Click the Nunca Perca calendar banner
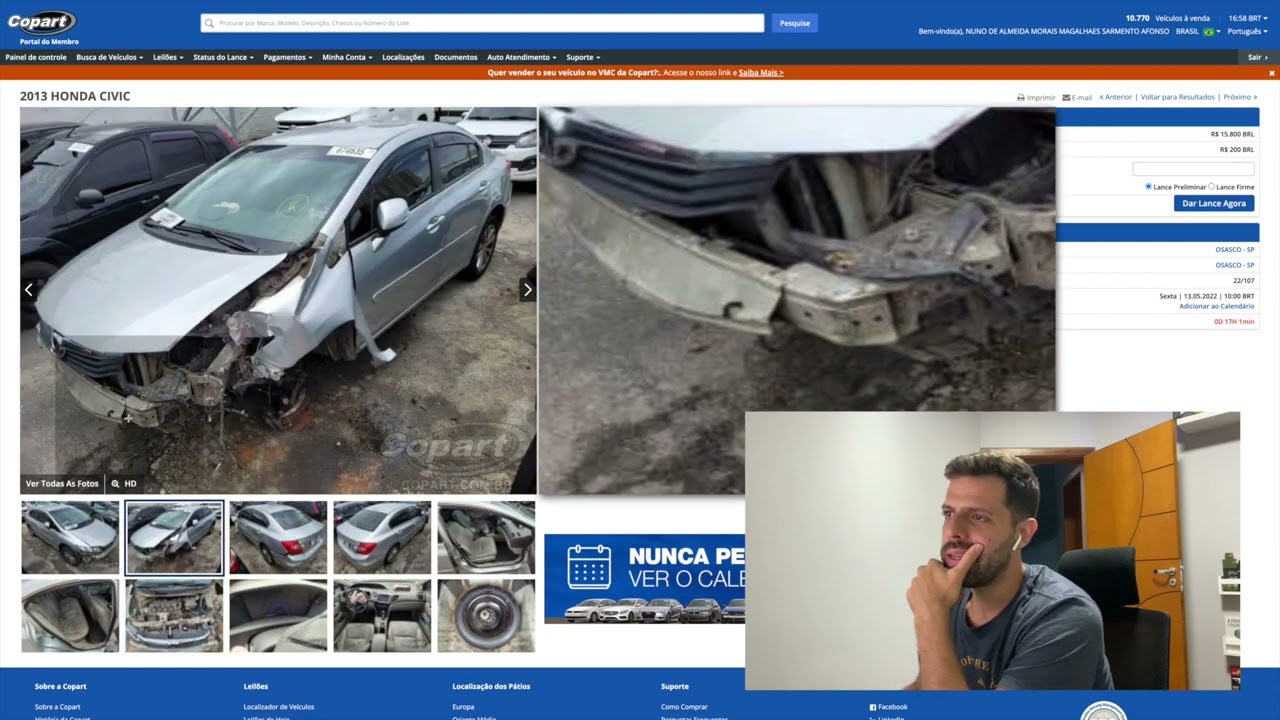Screen dimensions: 1280x720 click(645, 578)
